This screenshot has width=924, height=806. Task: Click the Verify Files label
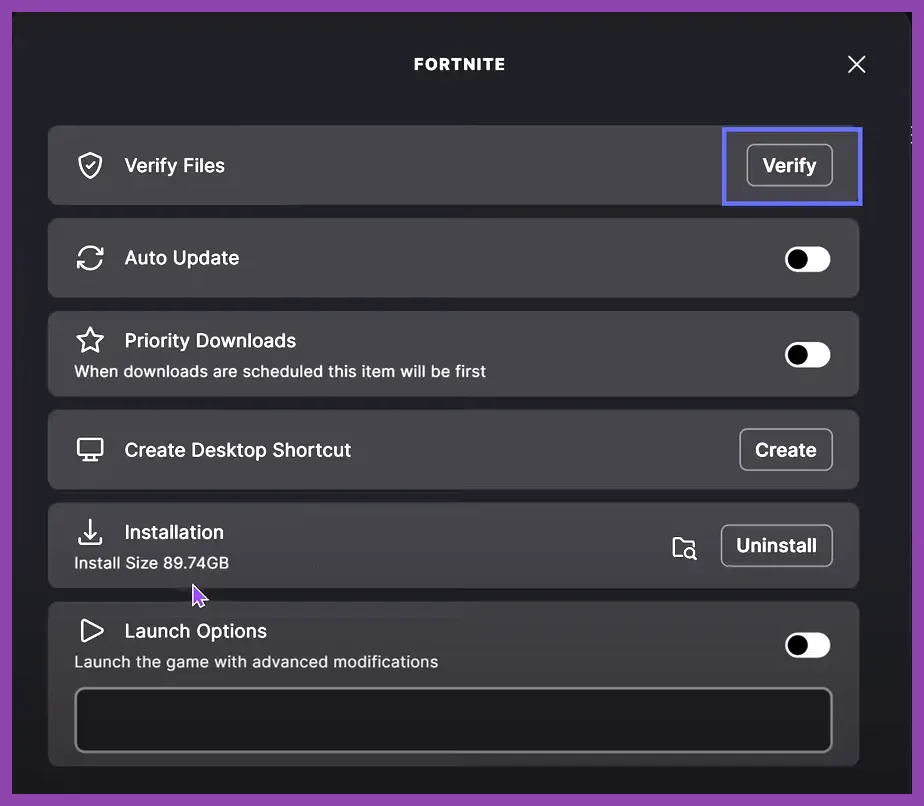[x=174, y=166]
